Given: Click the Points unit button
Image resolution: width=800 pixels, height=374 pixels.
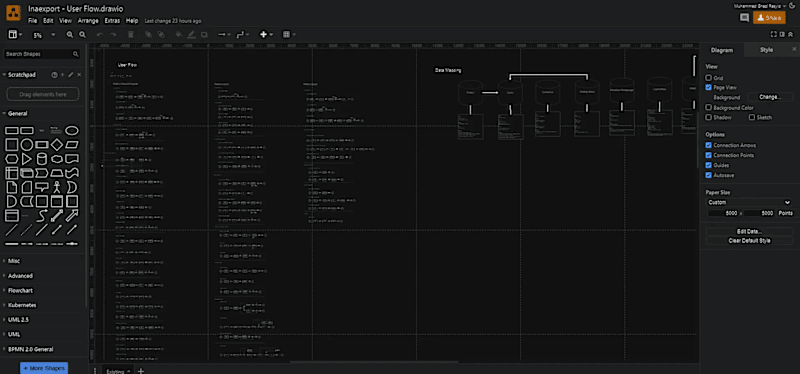Looking at the screenshot, I should point(785,213).
